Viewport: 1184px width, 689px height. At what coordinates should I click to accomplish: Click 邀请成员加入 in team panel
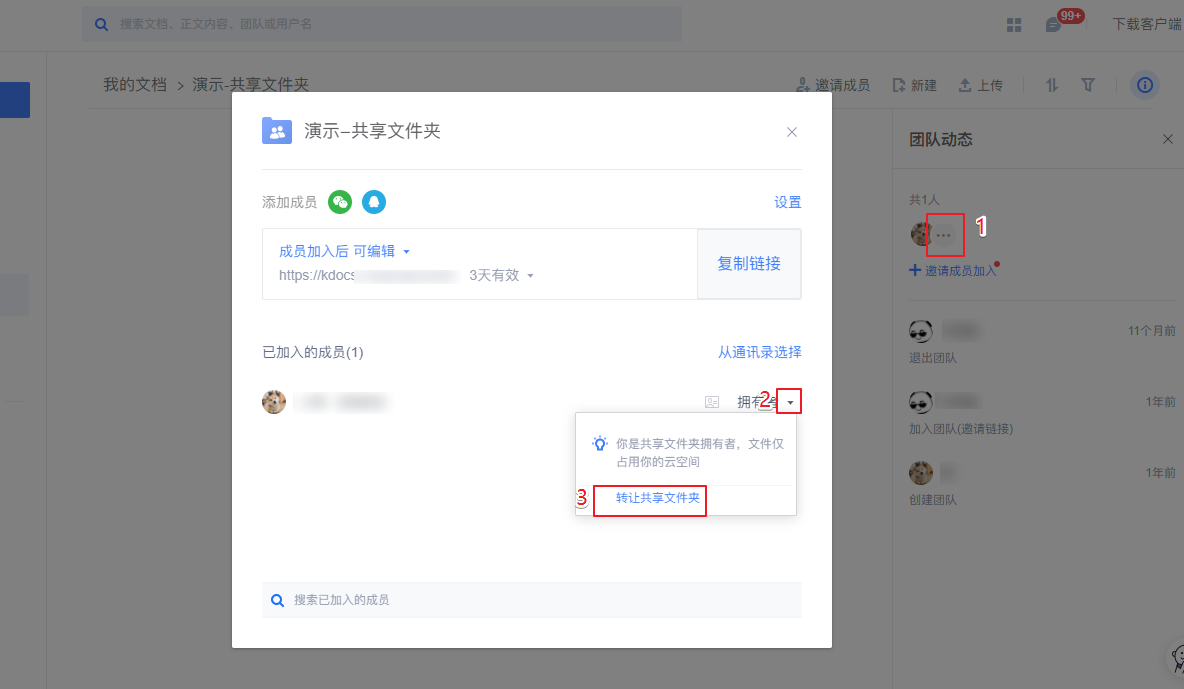(x=953, y=270)
